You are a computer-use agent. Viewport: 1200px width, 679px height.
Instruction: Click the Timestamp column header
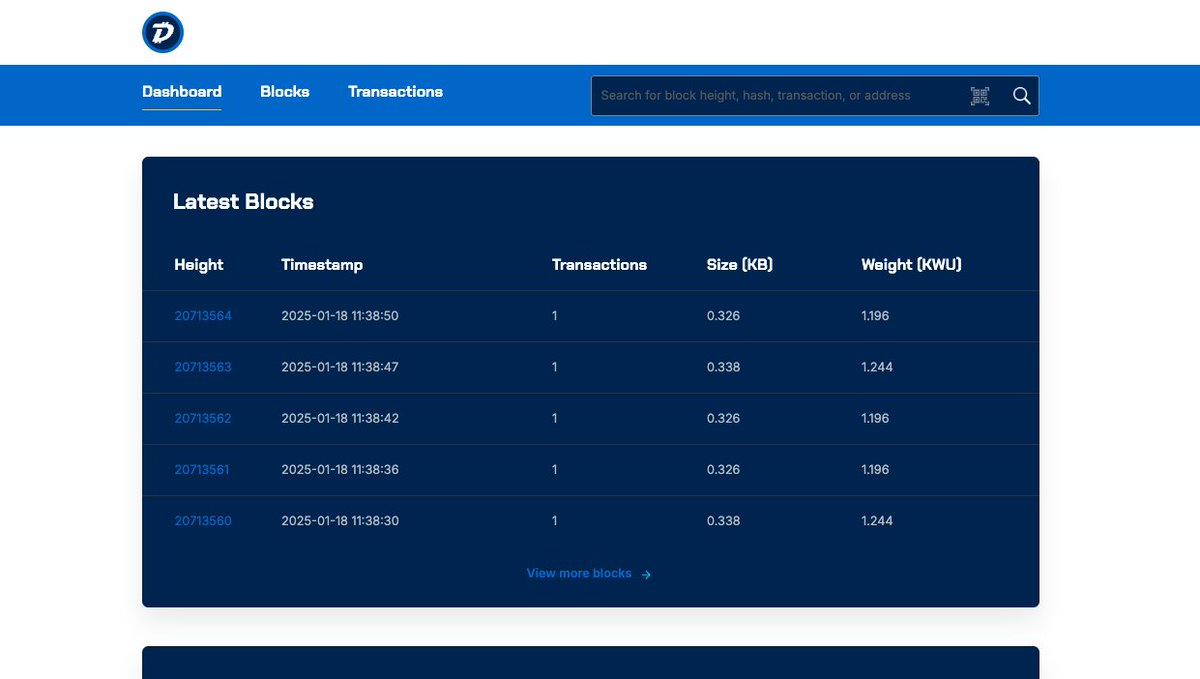tap(321, 264)
